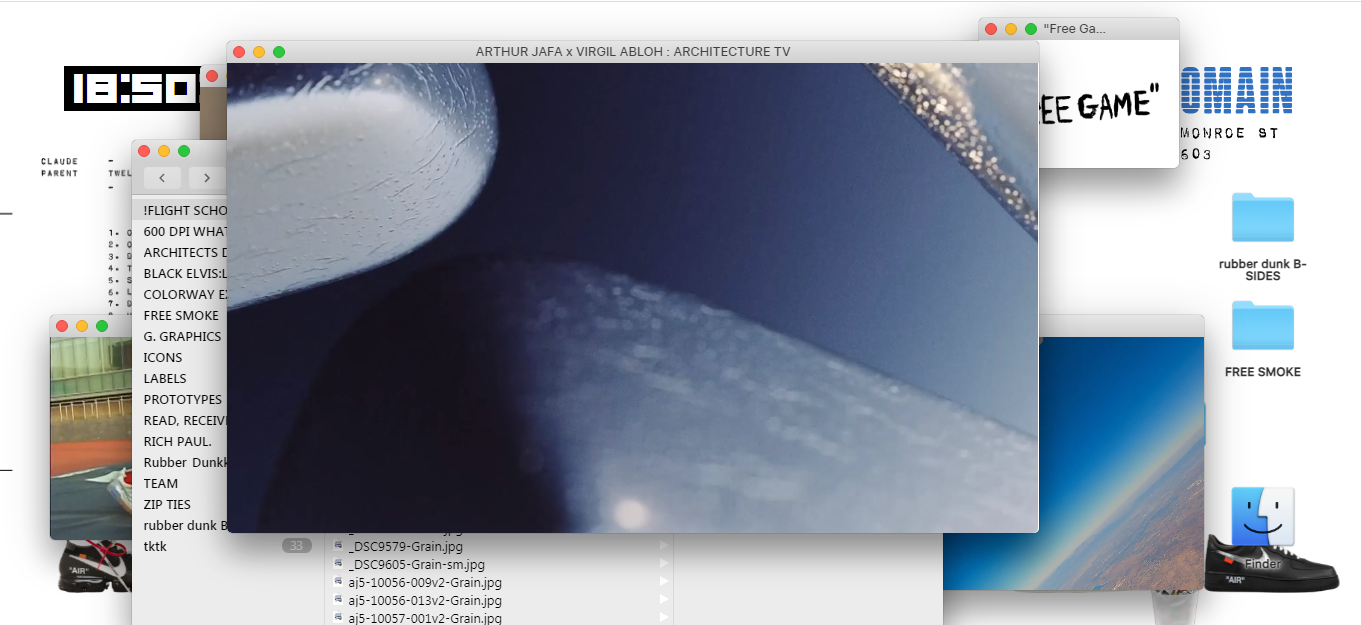Select the READ, RECEIVE… folder row
Viewport: 1361px width, 625px height.
coord(180,420)
